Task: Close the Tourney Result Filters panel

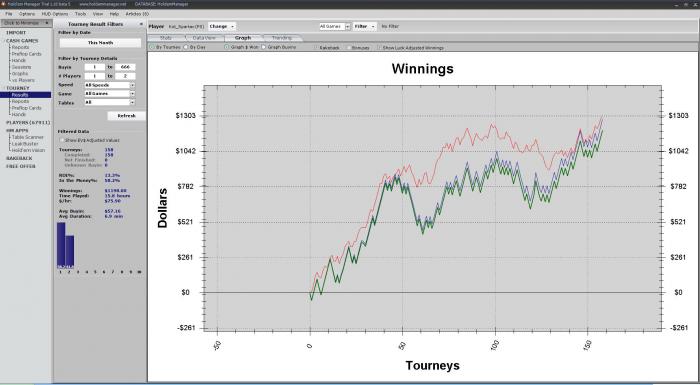Action: (142, 24)
